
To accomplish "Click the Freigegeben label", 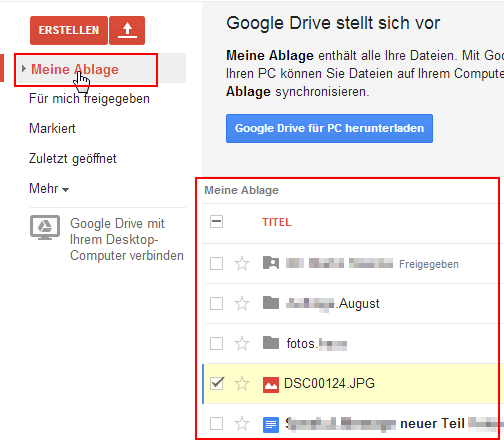I will tap(429, 264).
